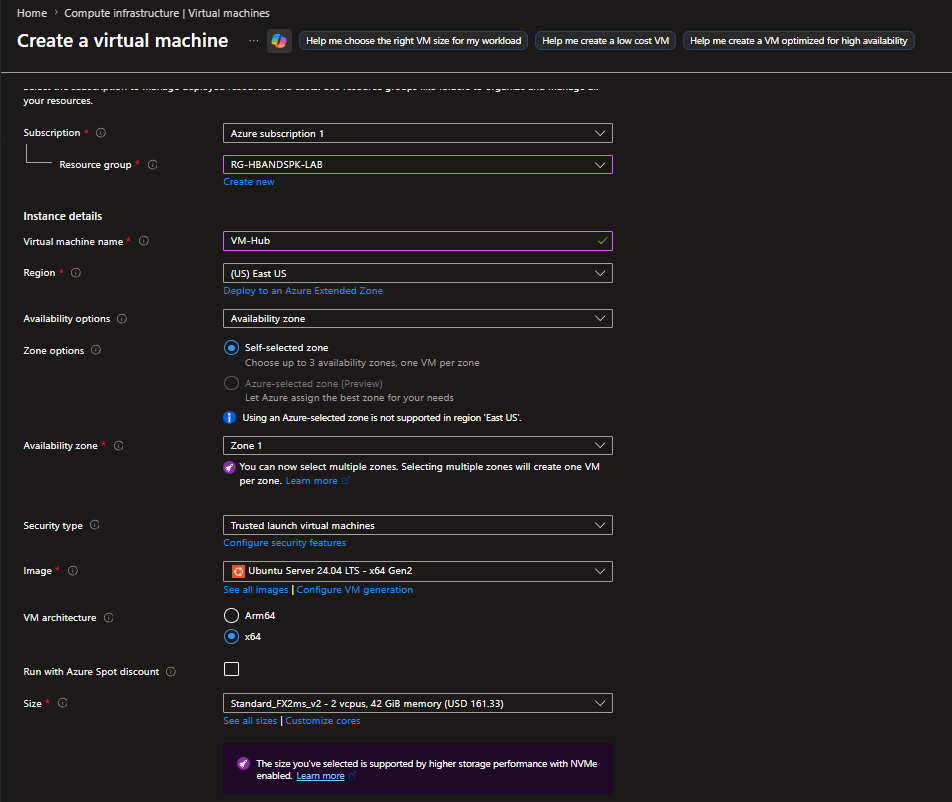
Task: Open Learn more link about multiple zones
Action: pos(311,481)
